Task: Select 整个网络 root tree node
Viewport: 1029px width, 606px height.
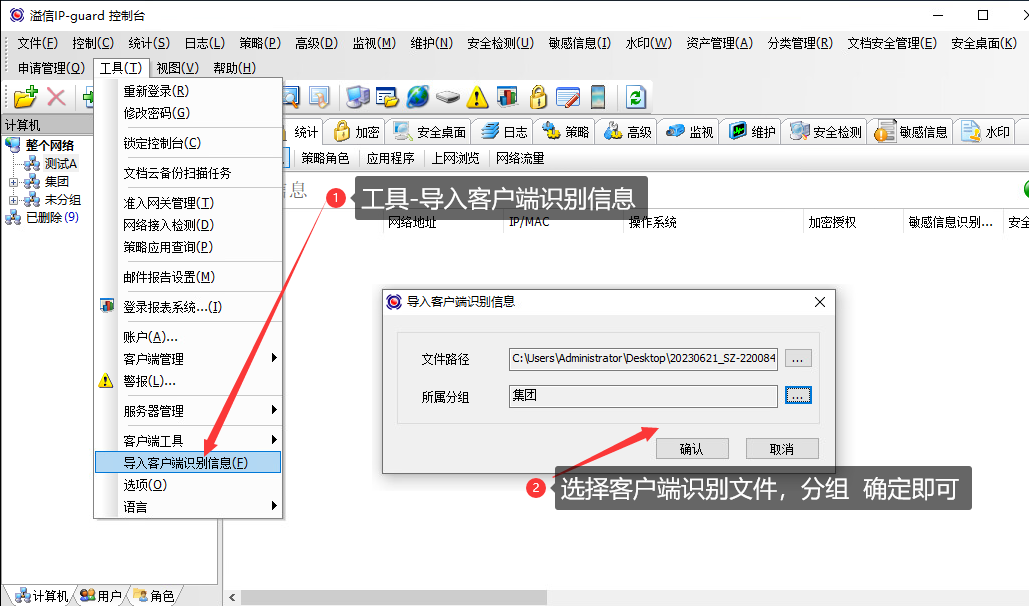Action: [50, 146]
